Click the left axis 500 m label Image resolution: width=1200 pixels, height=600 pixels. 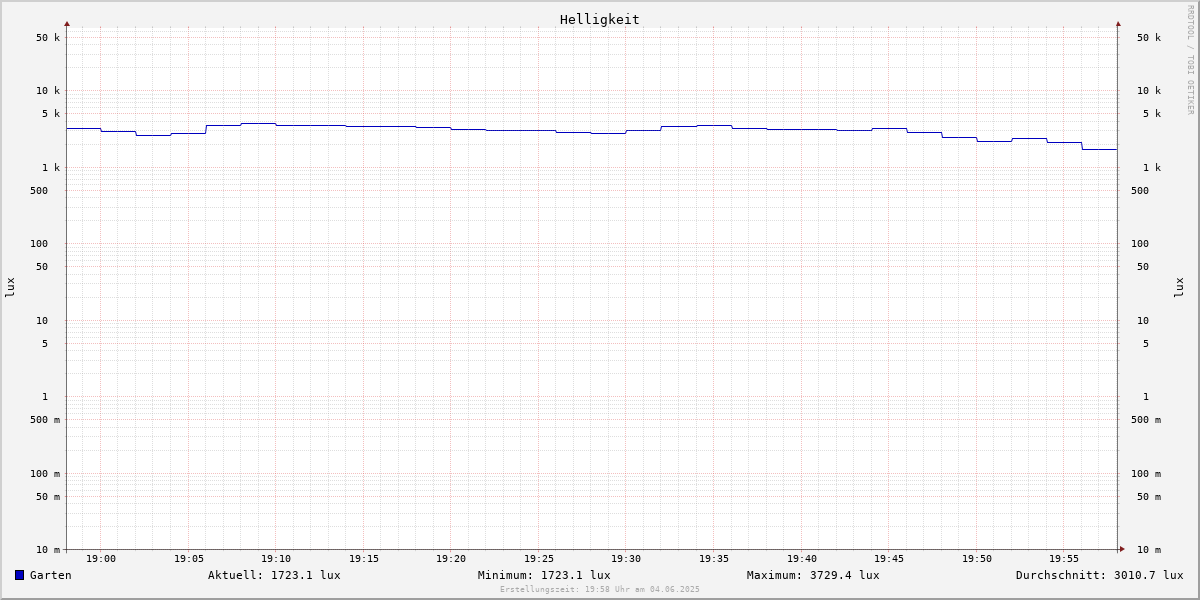45,420
